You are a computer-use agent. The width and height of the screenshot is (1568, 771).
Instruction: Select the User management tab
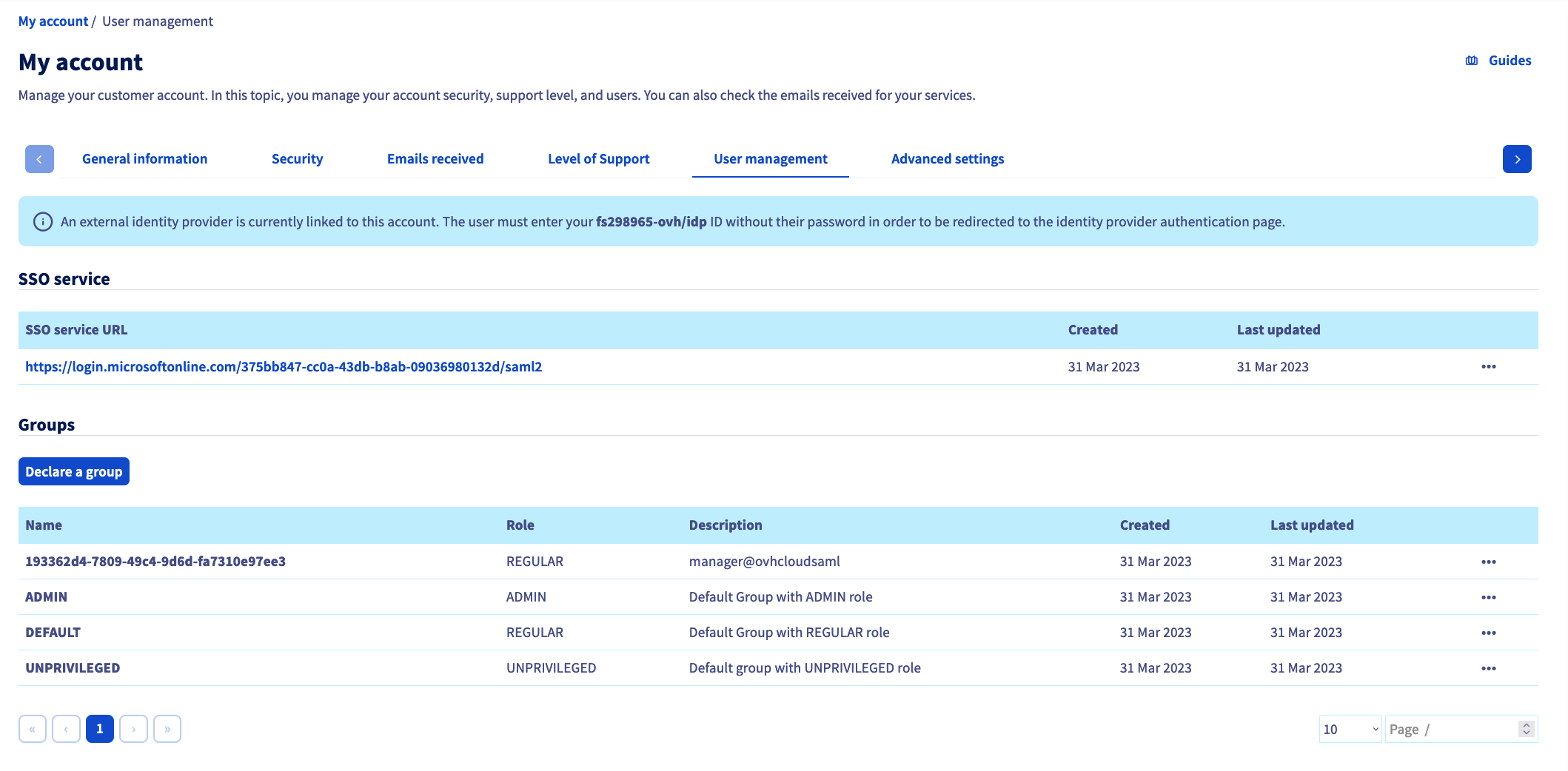pos(771,159)
